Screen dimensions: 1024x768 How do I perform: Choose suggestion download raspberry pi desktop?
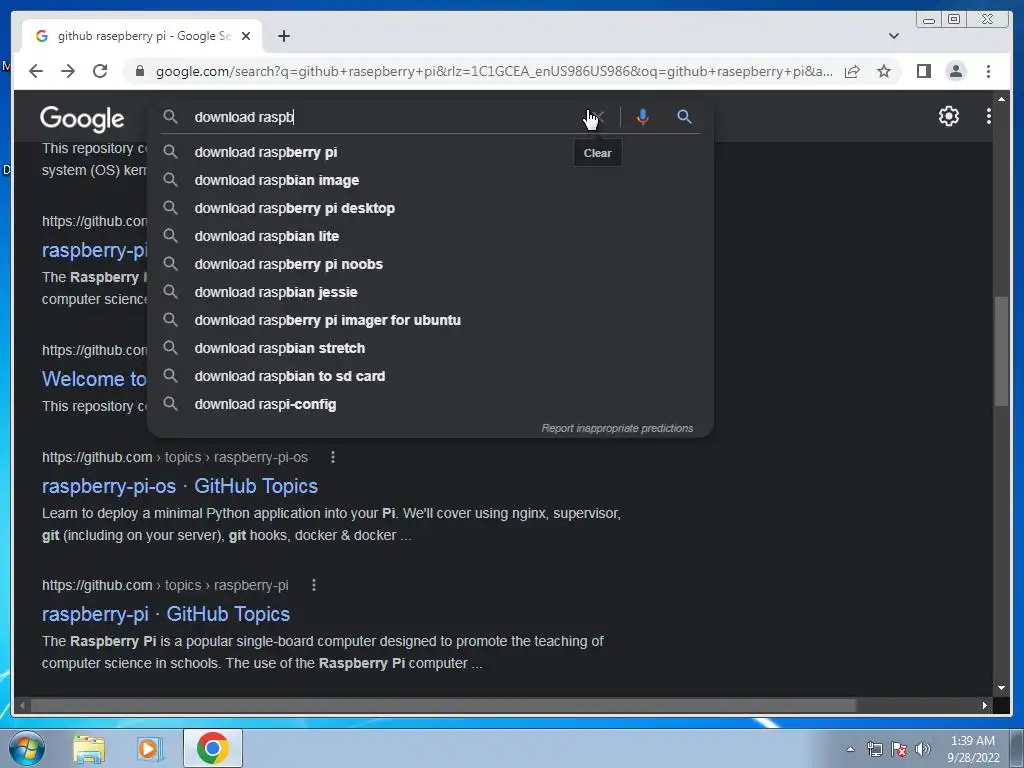430,208
